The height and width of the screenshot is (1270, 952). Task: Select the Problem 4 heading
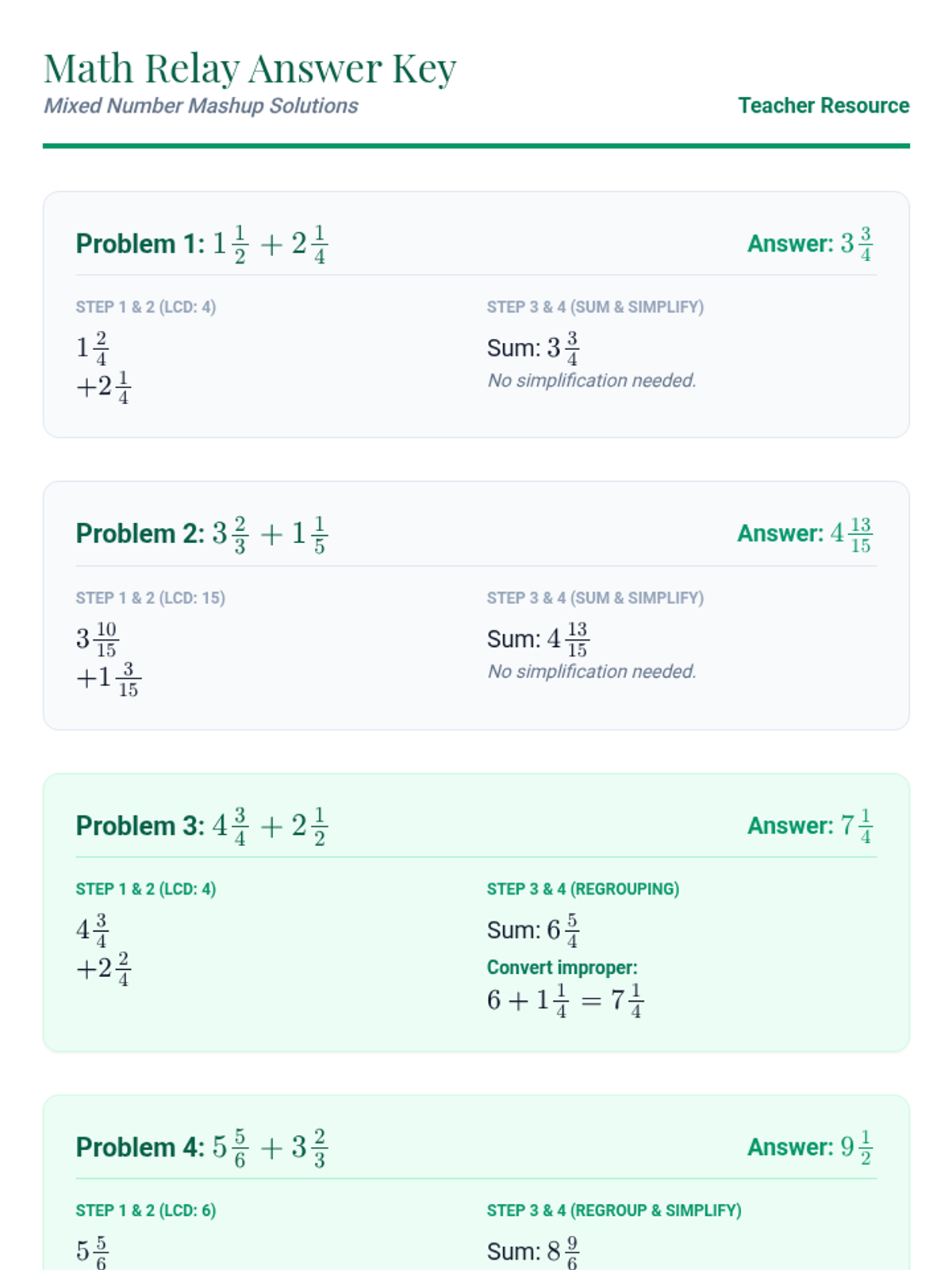coord(202,1147)
